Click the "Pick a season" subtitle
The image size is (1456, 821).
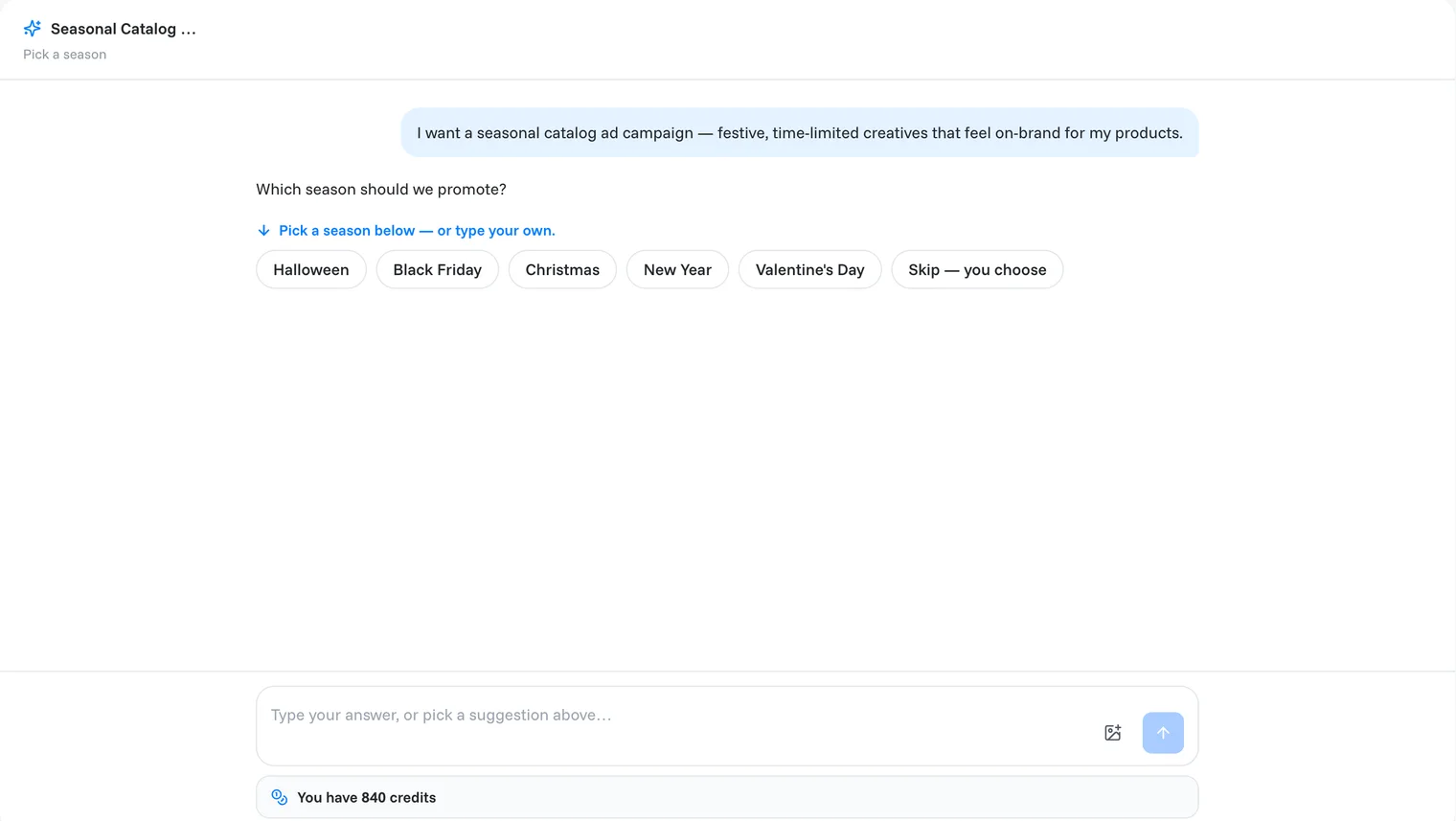pyautogui.click(x=65, y=55)
